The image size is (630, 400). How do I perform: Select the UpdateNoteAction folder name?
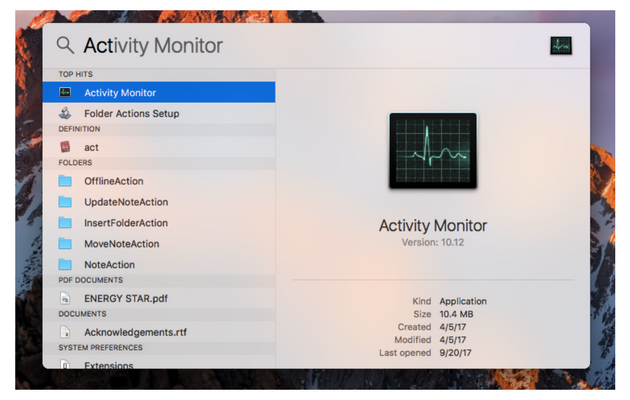tap(126, 202)
